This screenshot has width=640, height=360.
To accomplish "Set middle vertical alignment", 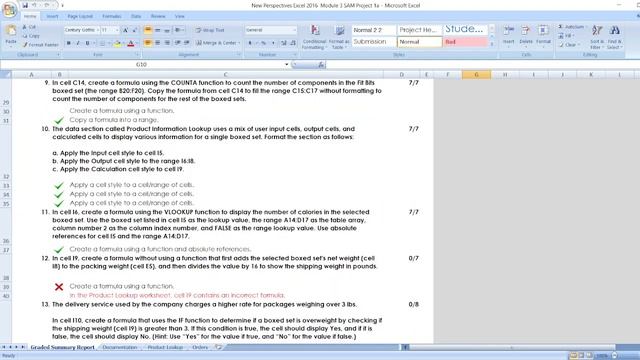I will coord(158,30).
